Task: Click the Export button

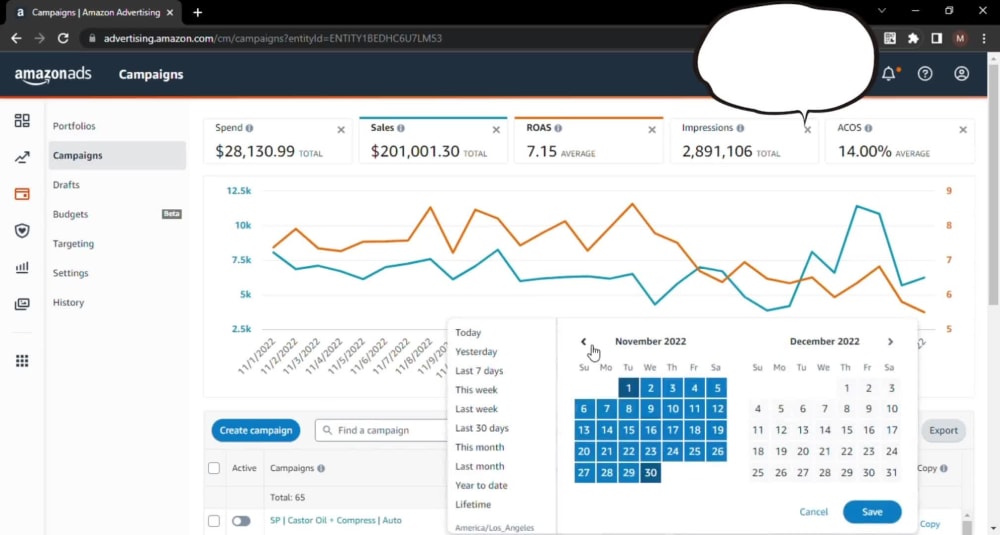Action: tap(943, 430)
